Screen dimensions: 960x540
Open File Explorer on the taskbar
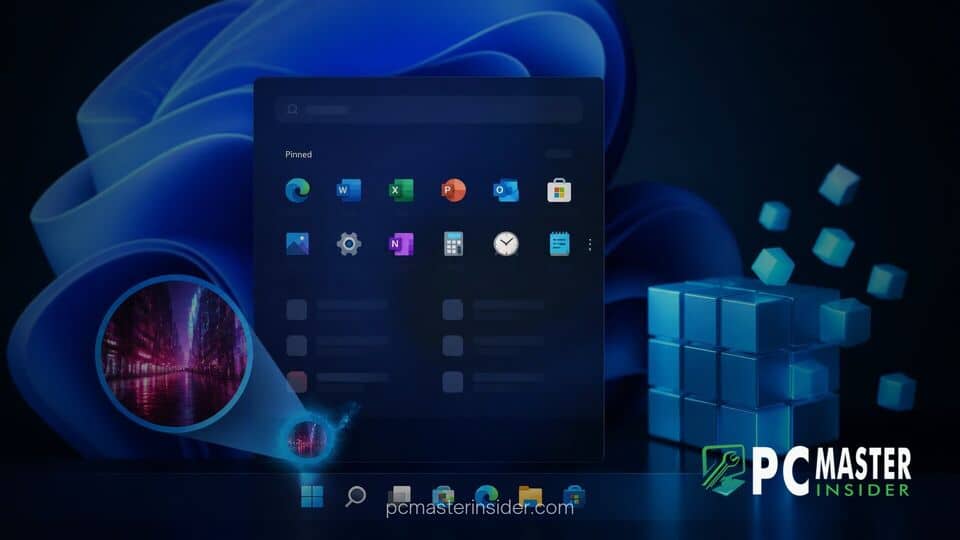pyautogui.click(x=530, y=495)
